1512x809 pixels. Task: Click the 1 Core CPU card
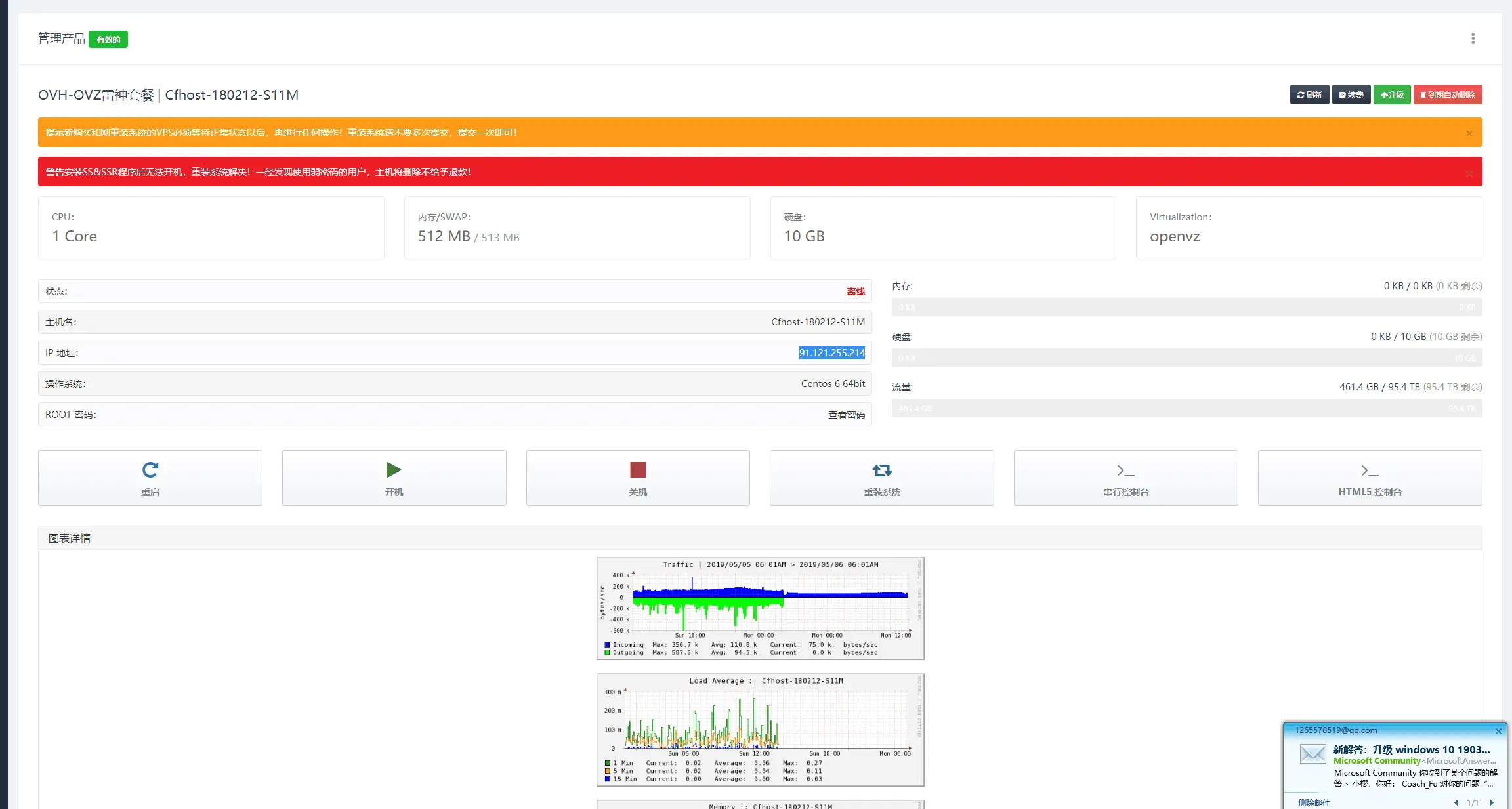[x=211, y=228]
